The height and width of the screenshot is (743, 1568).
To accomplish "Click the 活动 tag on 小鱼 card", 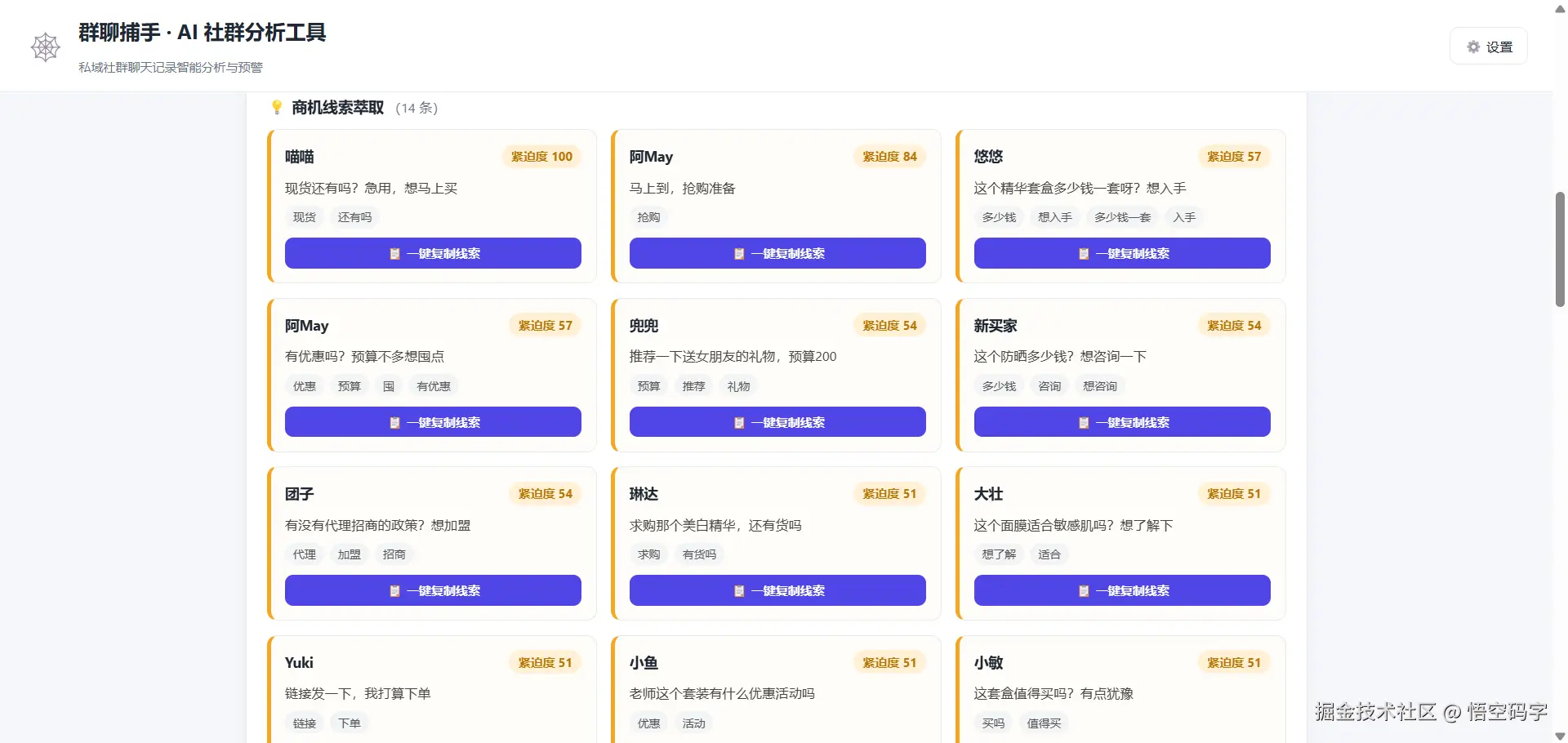I will pyautogui.click(x=694, y=723).
